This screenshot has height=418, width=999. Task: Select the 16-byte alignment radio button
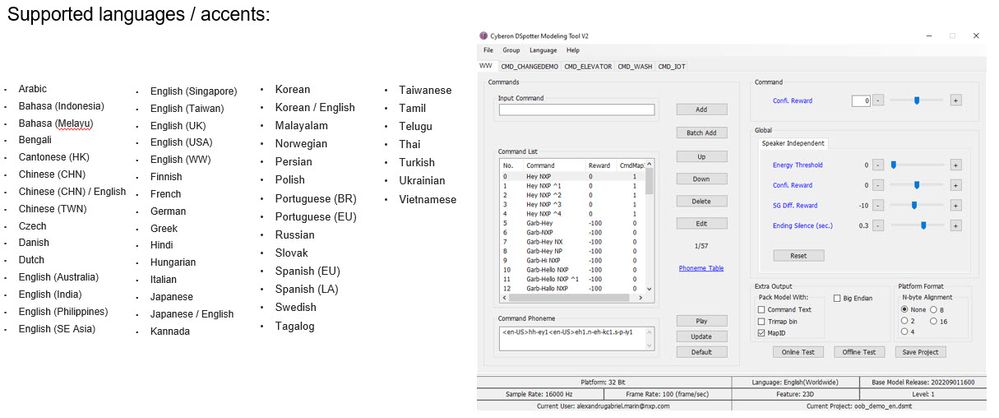[x=933, y=322]
